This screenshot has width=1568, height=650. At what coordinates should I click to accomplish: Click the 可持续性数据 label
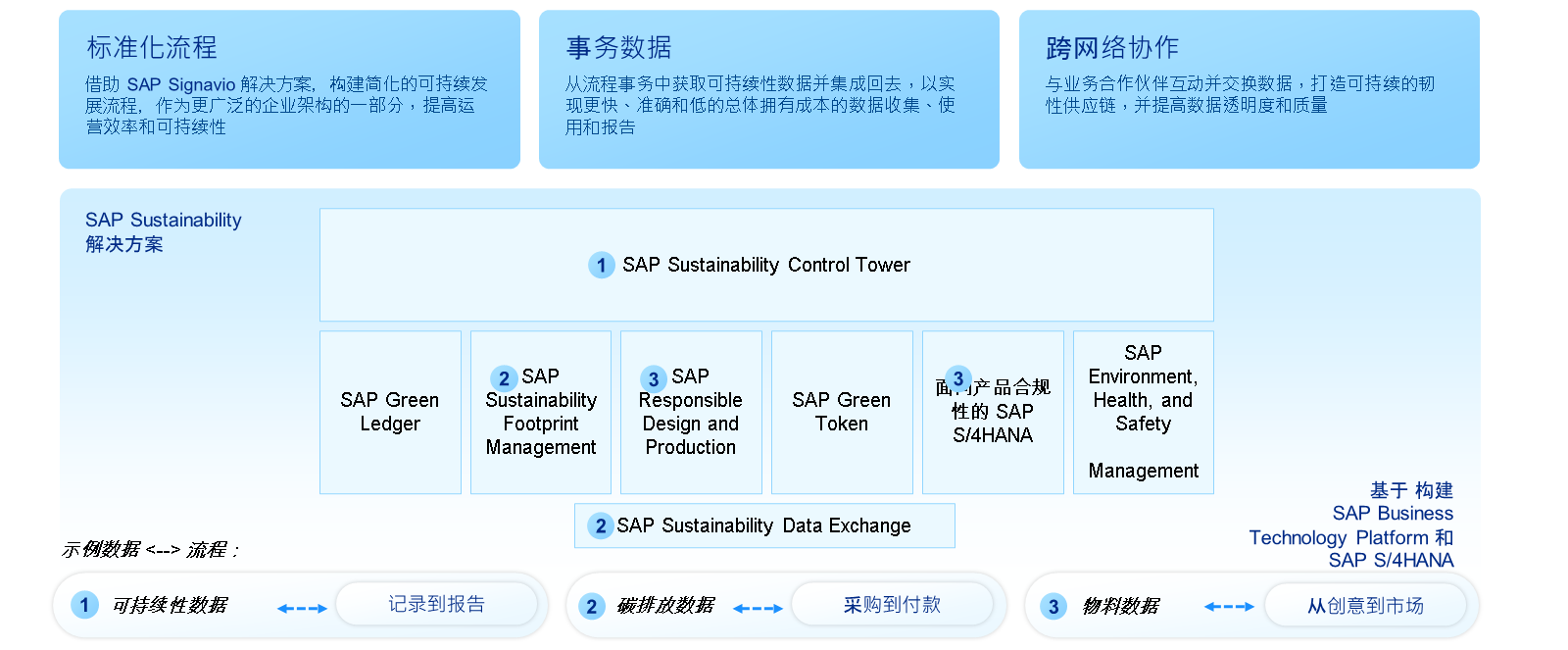coord(170,606)
